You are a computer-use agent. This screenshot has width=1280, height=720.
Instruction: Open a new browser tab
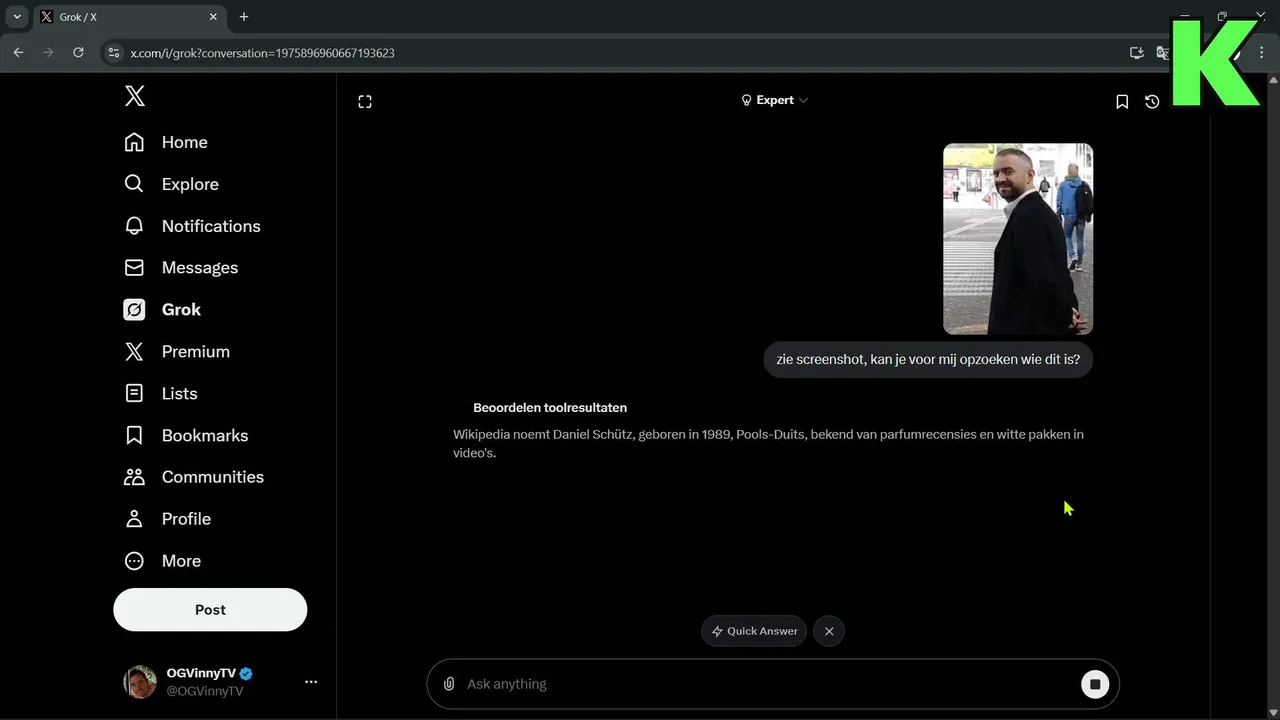[244, 17]
